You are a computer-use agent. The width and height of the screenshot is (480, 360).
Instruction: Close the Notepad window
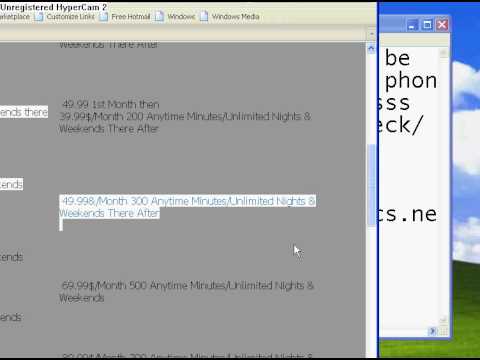pyautogui.click(x=442, y=25)
